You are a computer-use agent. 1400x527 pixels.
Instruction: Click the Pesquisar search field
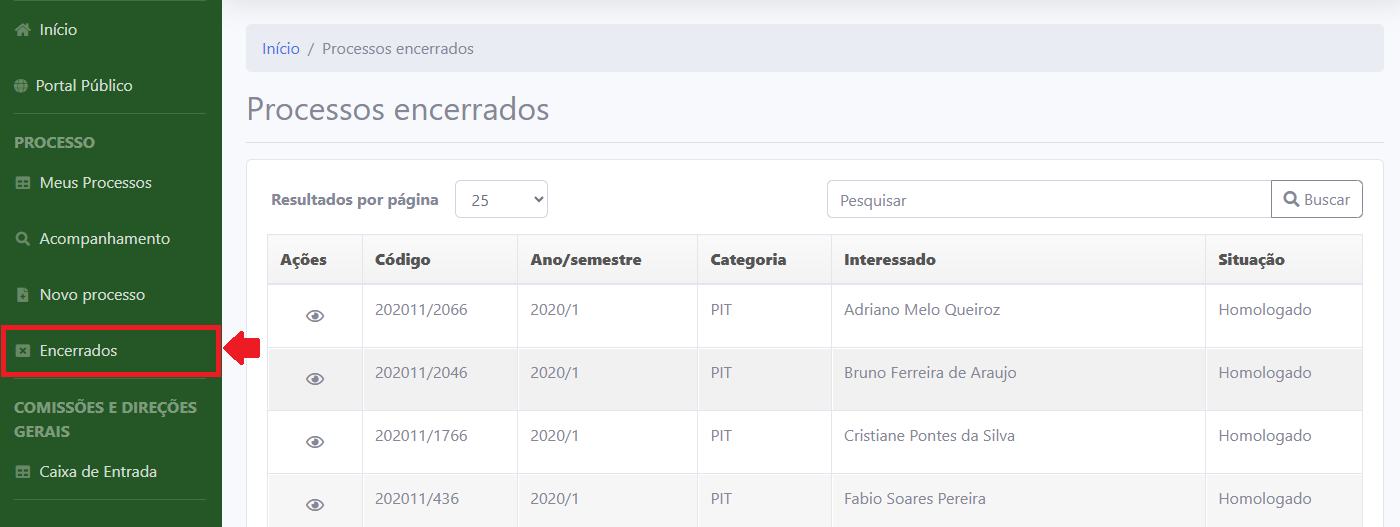(1048, 200)
